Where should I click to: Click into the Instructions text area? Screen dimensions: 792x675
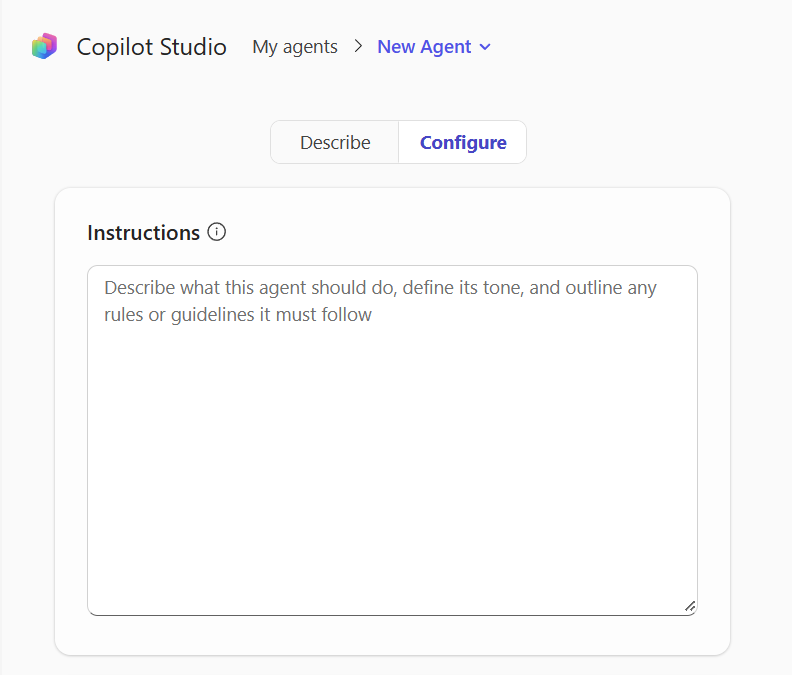(392, 441)
